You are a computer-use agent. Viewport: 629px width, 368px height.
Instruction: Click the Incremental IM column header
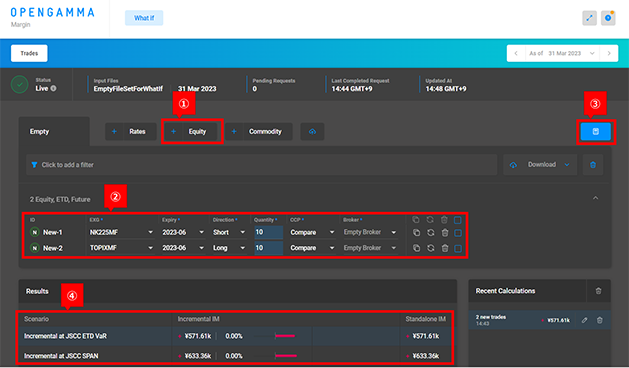click(x=199, y=319)
